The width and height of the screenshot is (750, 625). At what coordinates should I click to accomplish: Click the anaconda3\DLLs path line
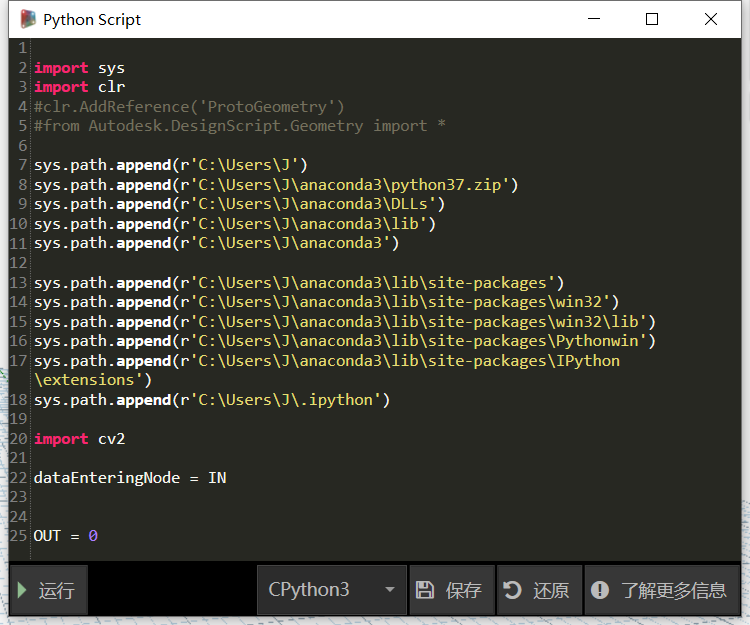(239, 204)
